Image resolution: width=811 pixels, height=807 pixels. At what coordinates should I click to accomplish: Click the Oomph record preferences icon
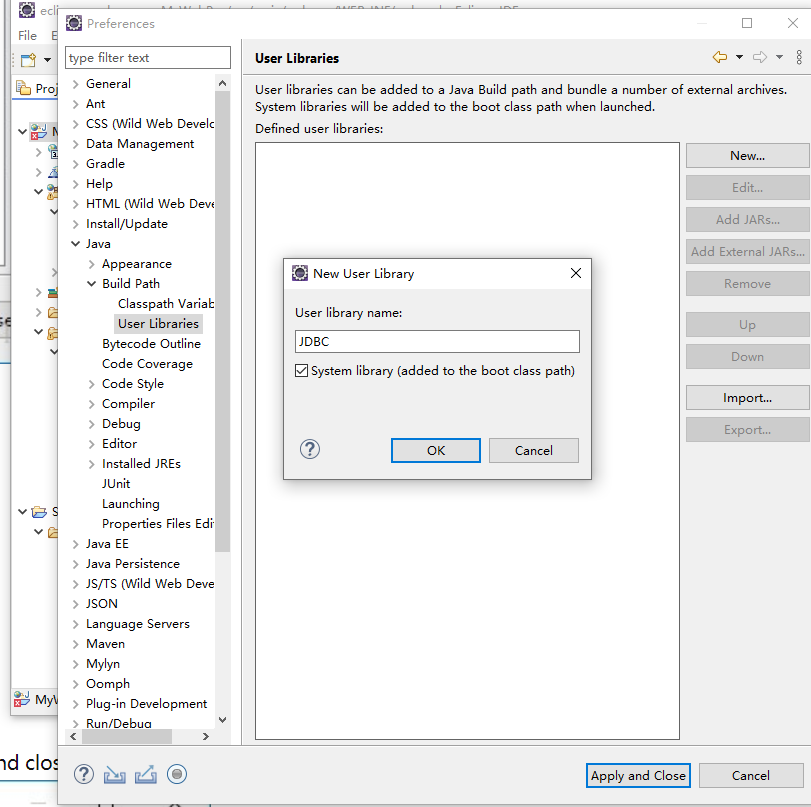tap(177, 774)
